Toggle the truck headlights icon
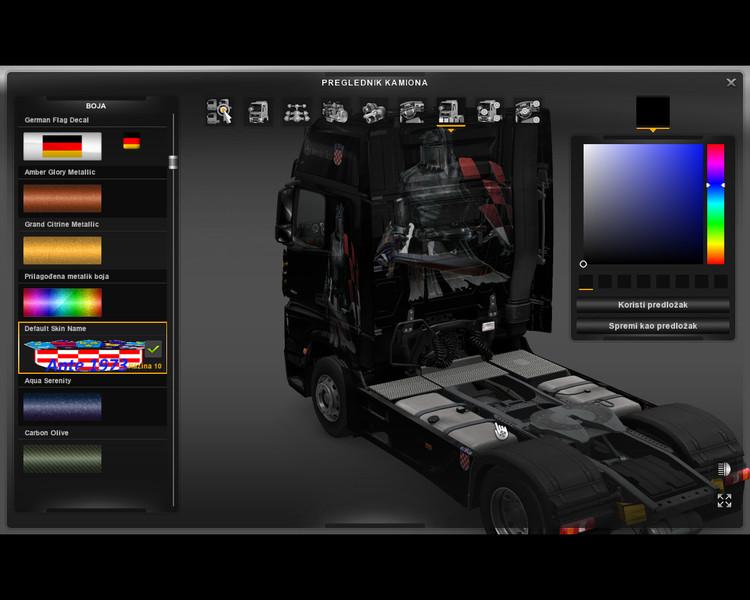Image resolution: width=750 pixels, height=600 pixels. (x=724, y=470)
